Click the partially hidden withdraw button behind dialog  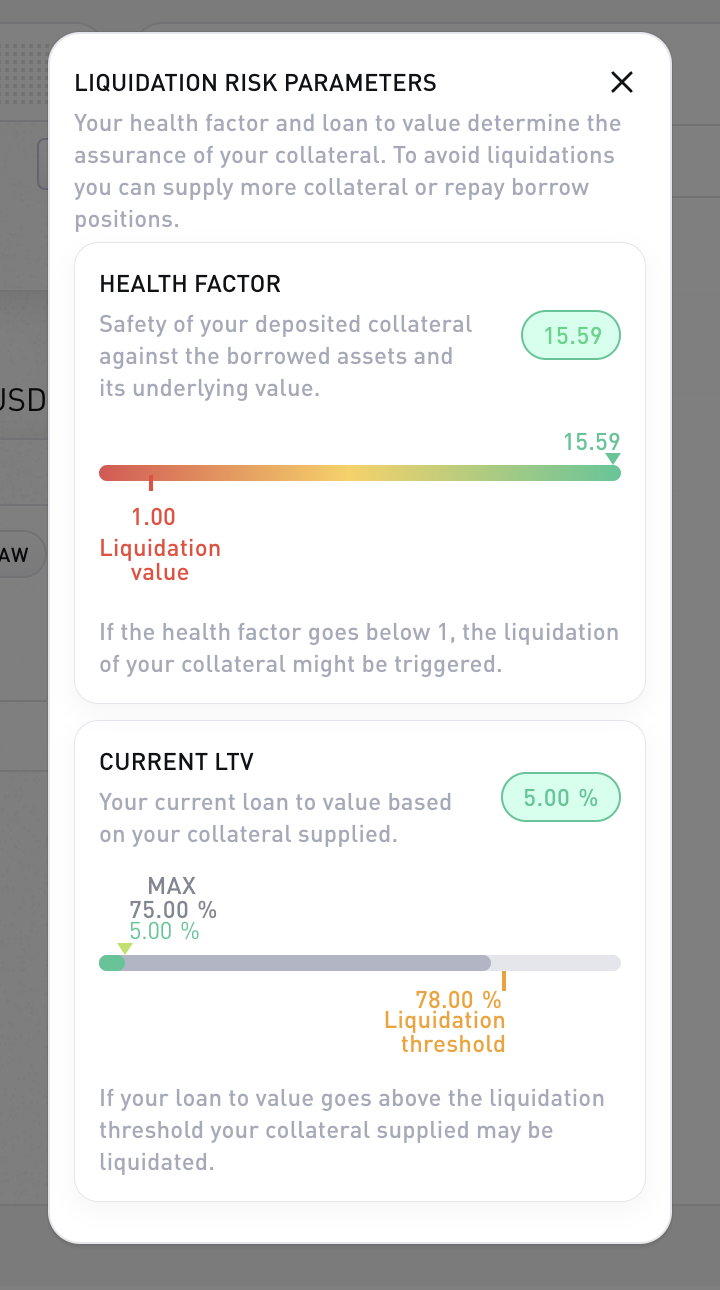(22, 555)
